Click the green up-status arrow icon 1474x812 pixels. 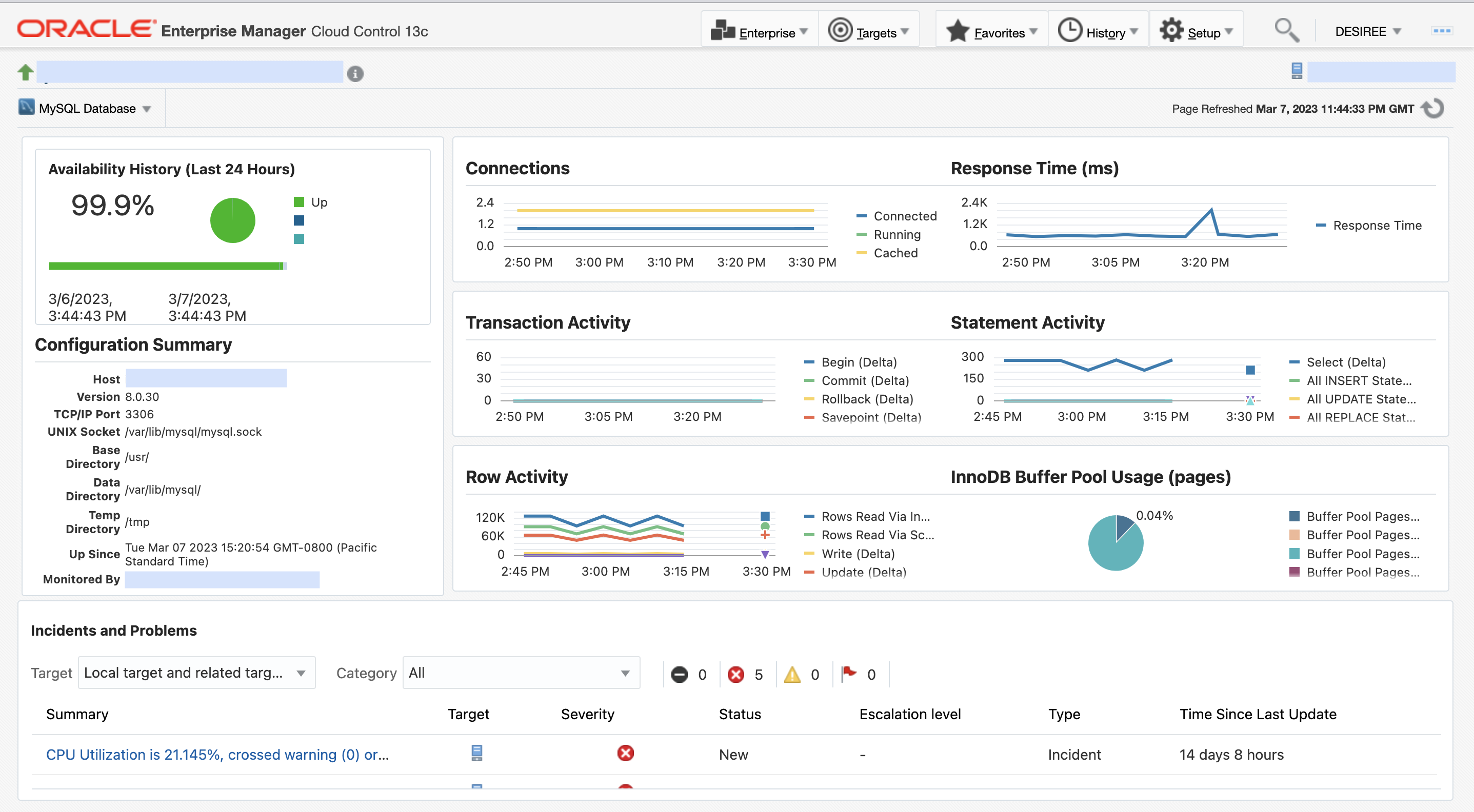click(26, 73)
